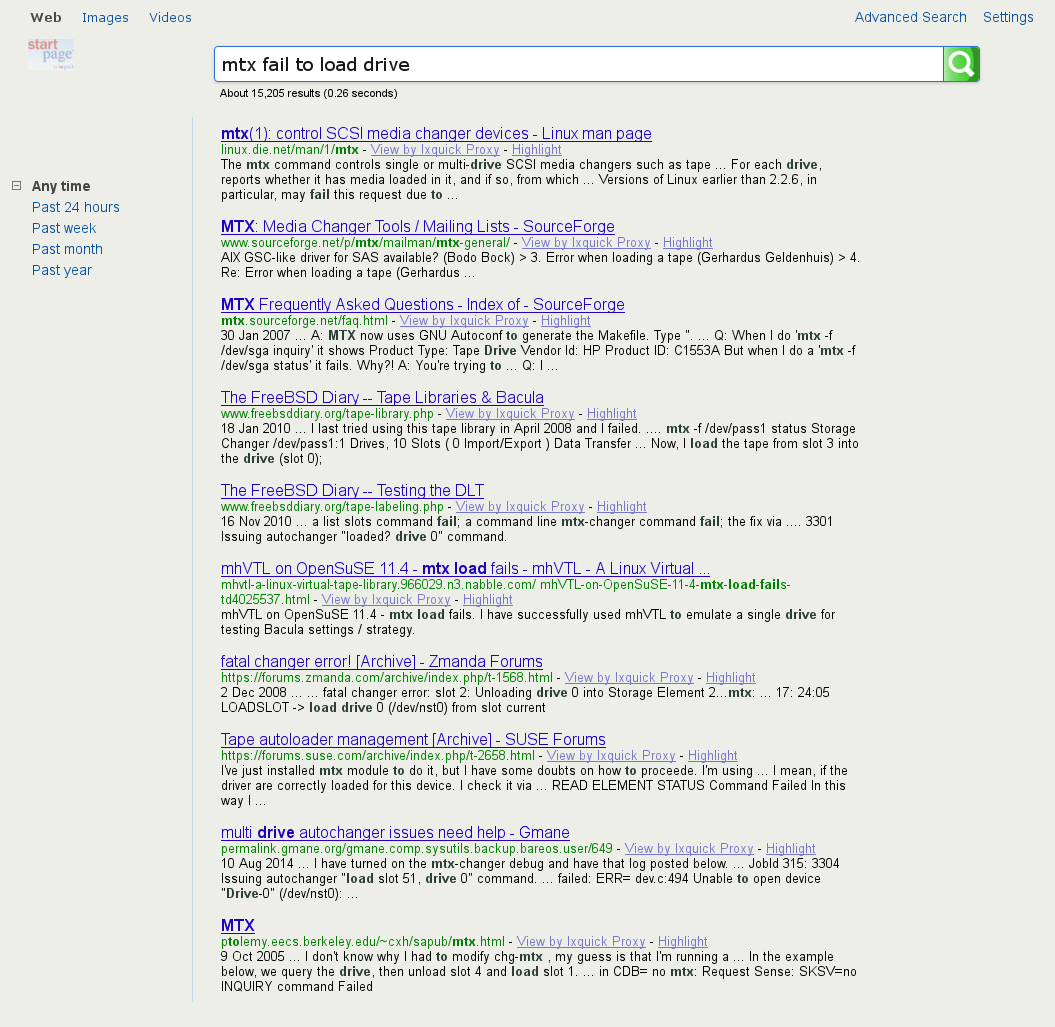Select the Web tab
Screen dimensions: 1055x1027
click(x=46, y=17)
